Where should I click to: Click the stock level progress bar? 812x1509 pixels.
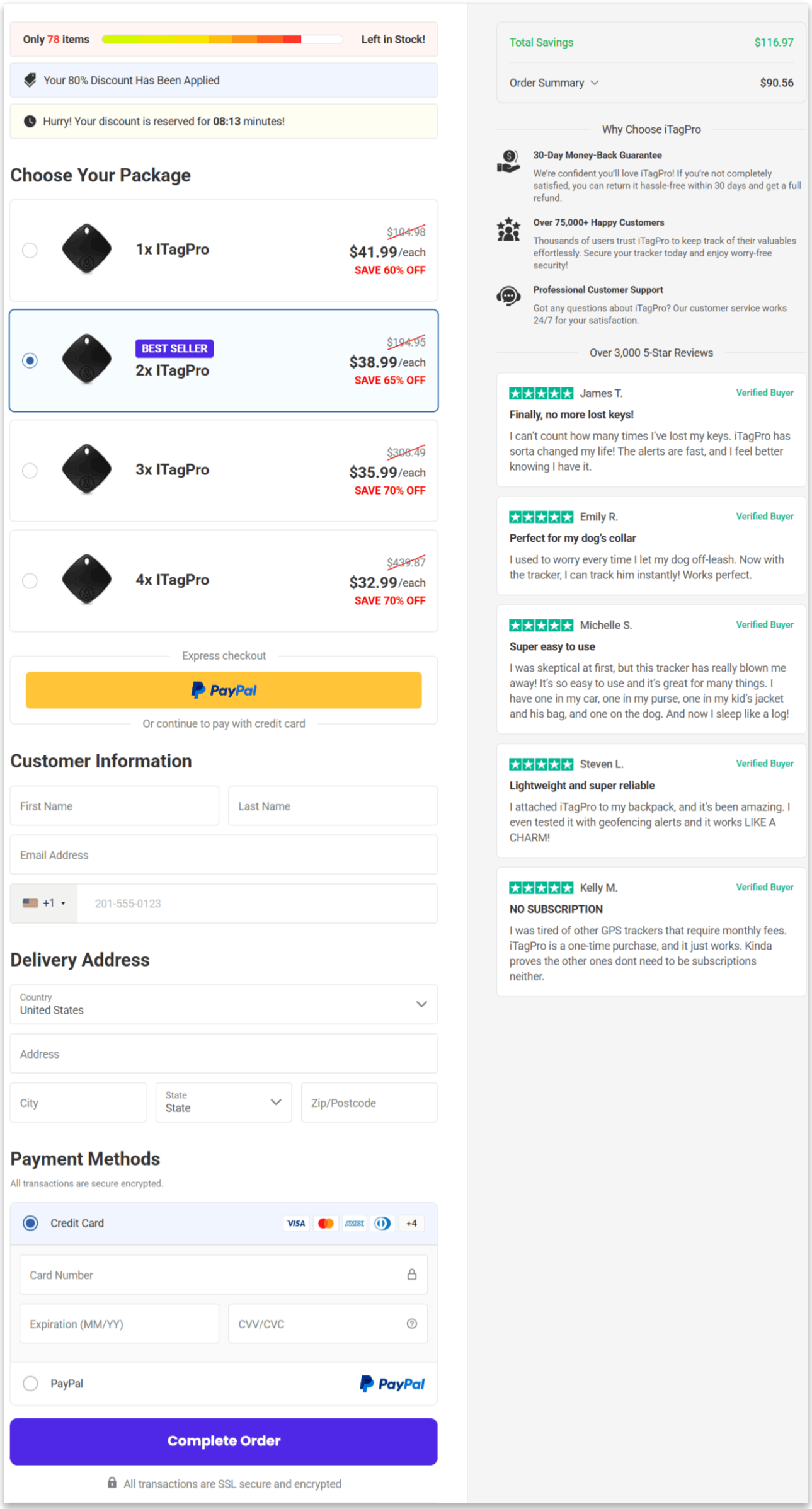pyautogui.click(x=222, y=39)
